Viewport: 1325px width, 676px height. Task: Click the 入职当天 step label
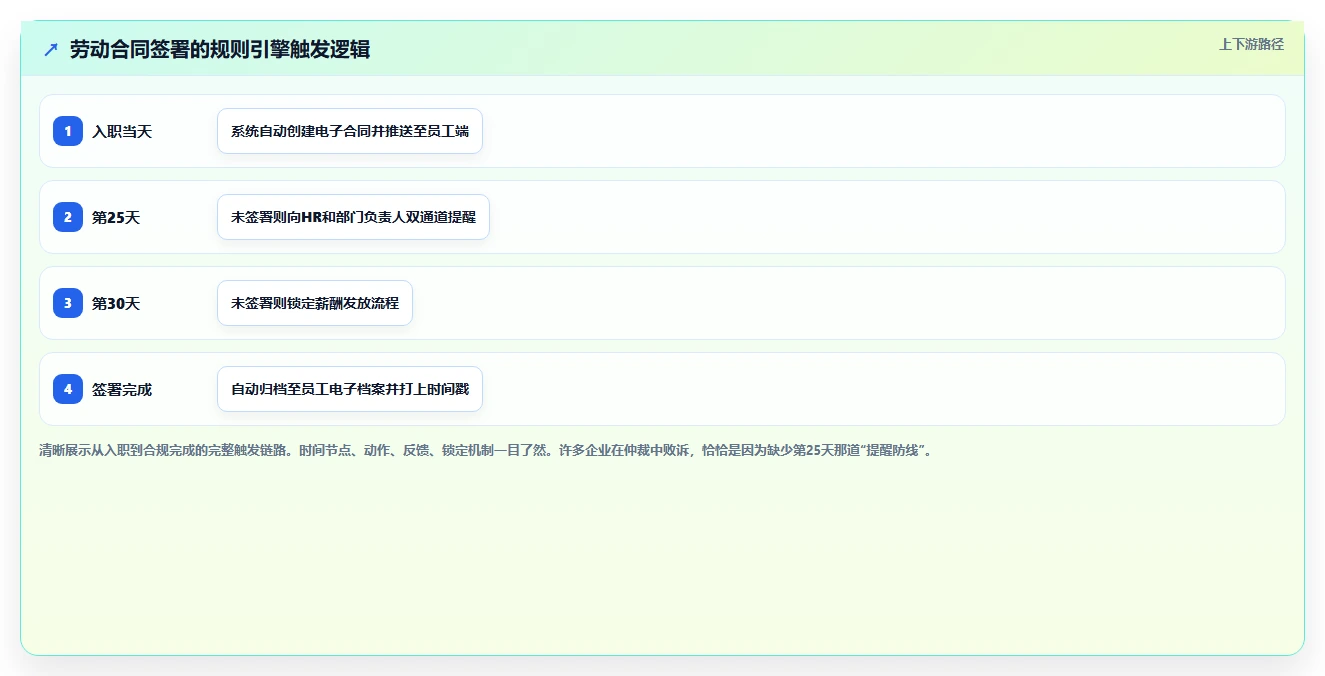pyautogui.click(x=122, y=131)
